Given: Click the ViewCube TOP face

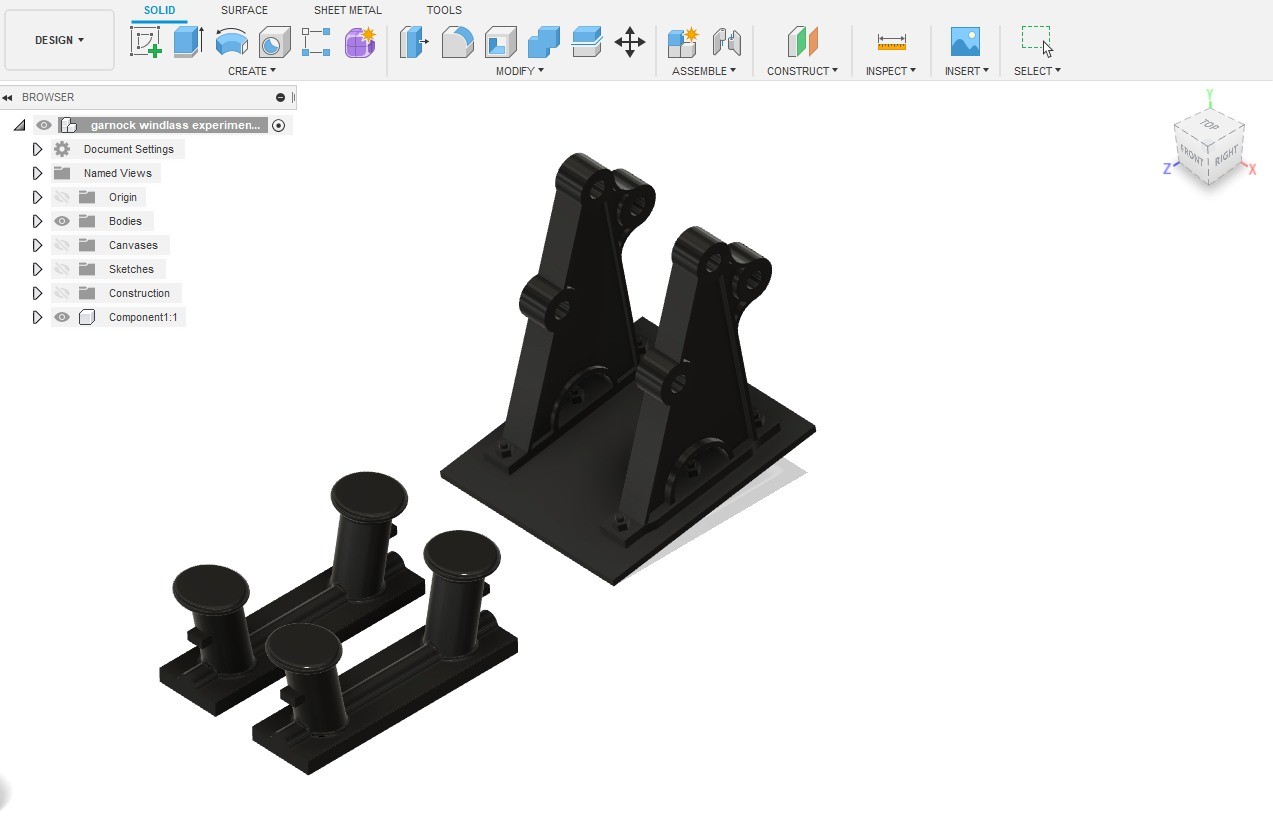Looking at the screenshot, I should click(1210, 126).
